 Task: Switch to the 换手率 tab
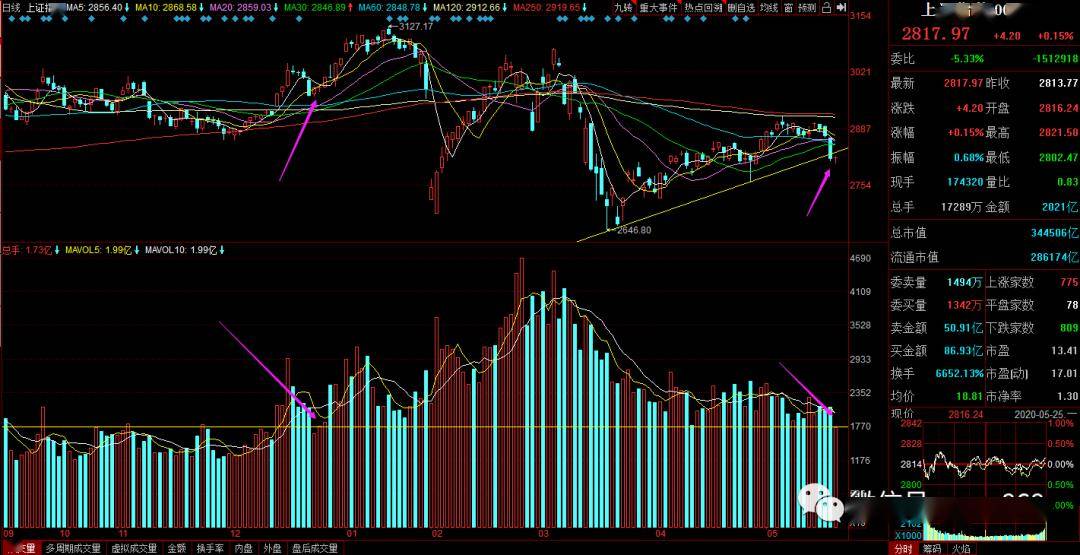210,549
